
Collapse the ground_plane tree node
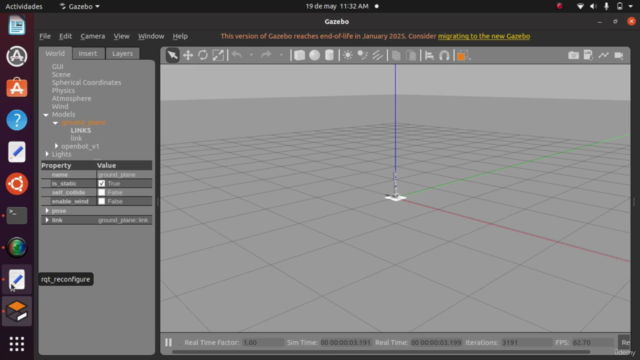tap(55, 122)
